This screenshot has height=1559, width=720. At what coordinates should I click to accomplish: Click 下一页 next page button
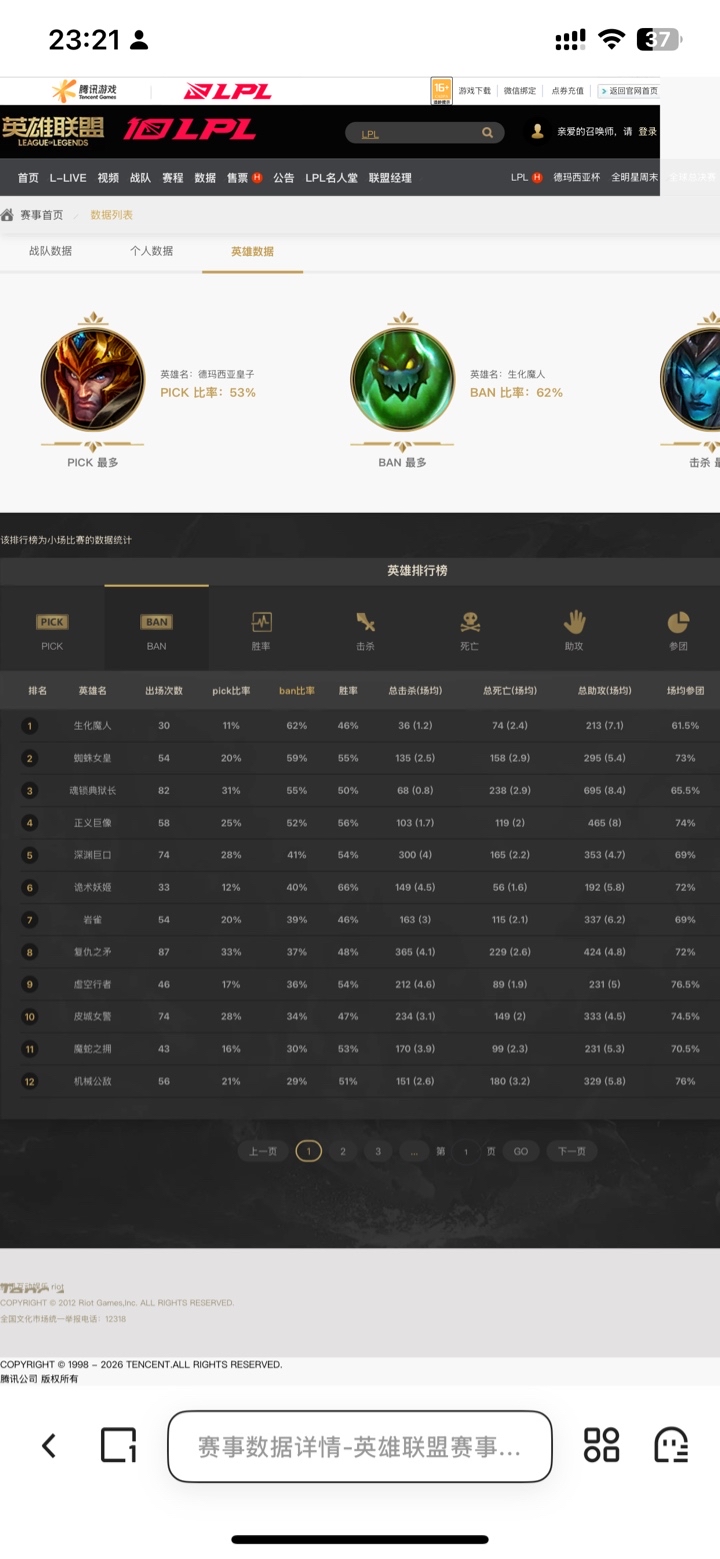point(571,1151)
